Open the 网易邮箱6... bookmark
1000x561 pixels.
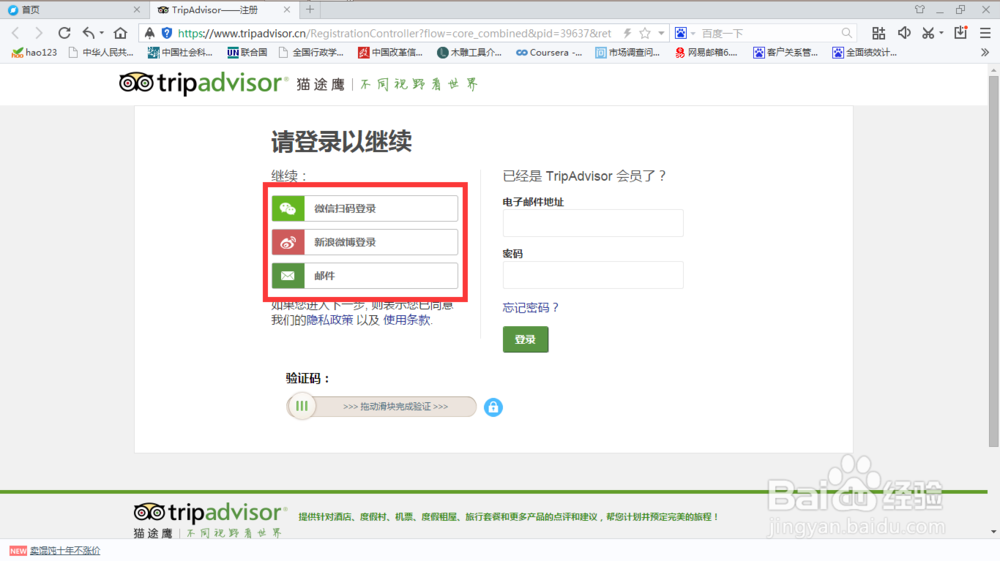click(707, 52)
